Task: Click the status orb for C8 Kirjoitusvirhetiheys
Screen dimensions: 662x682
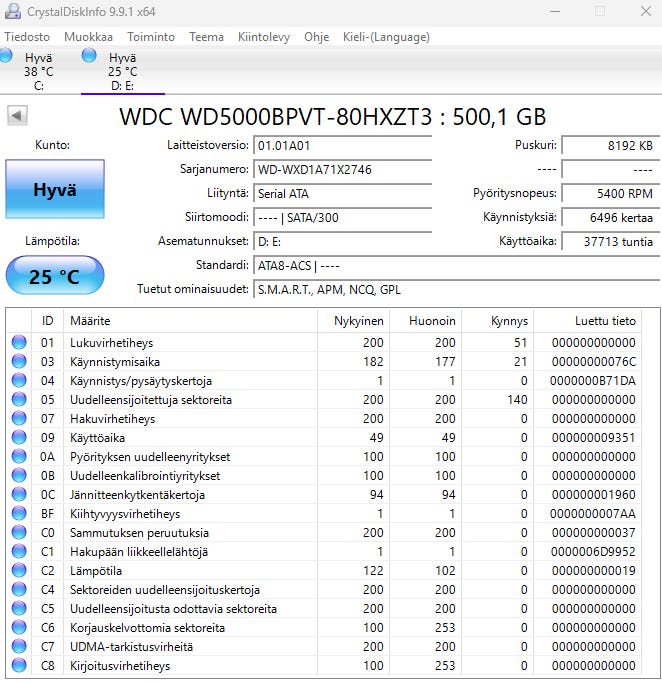Action: tap(19, 665)
